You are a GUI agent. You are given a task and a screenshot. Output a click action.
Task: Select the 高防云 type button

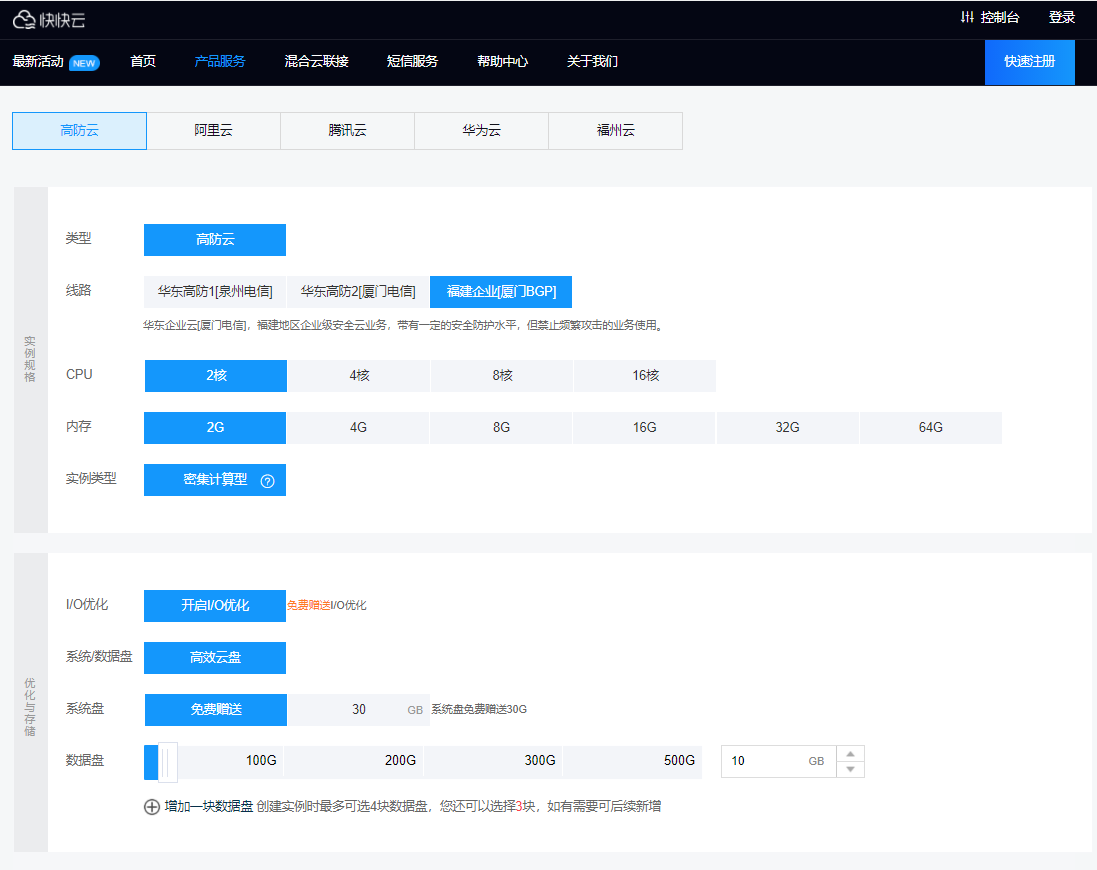coord(215,240)
